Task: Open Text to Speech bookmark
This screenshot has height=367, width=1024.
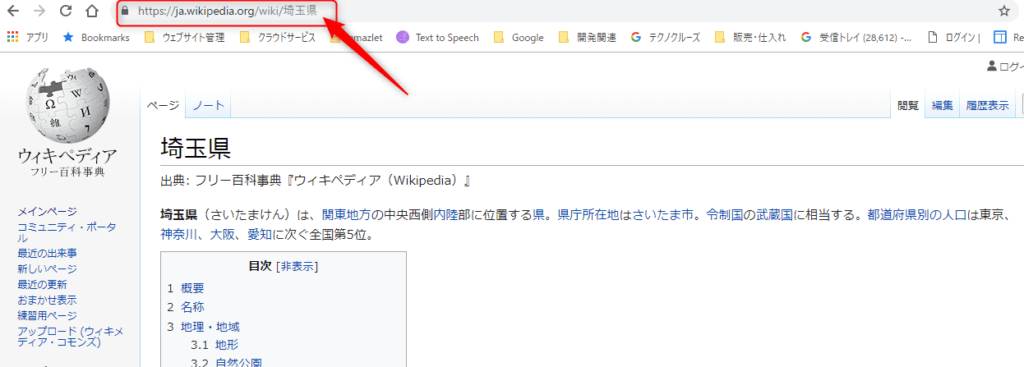Action: (x=438, y=37)
